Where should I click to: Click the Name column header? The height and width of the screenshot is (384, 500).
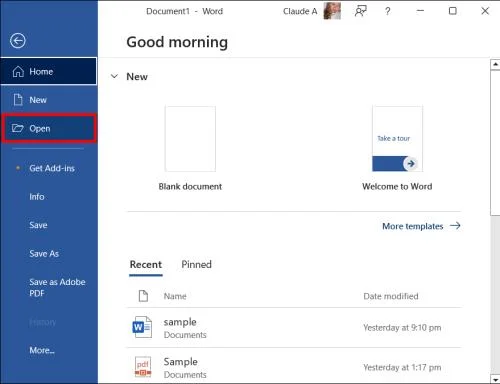(x=175, y=296)
